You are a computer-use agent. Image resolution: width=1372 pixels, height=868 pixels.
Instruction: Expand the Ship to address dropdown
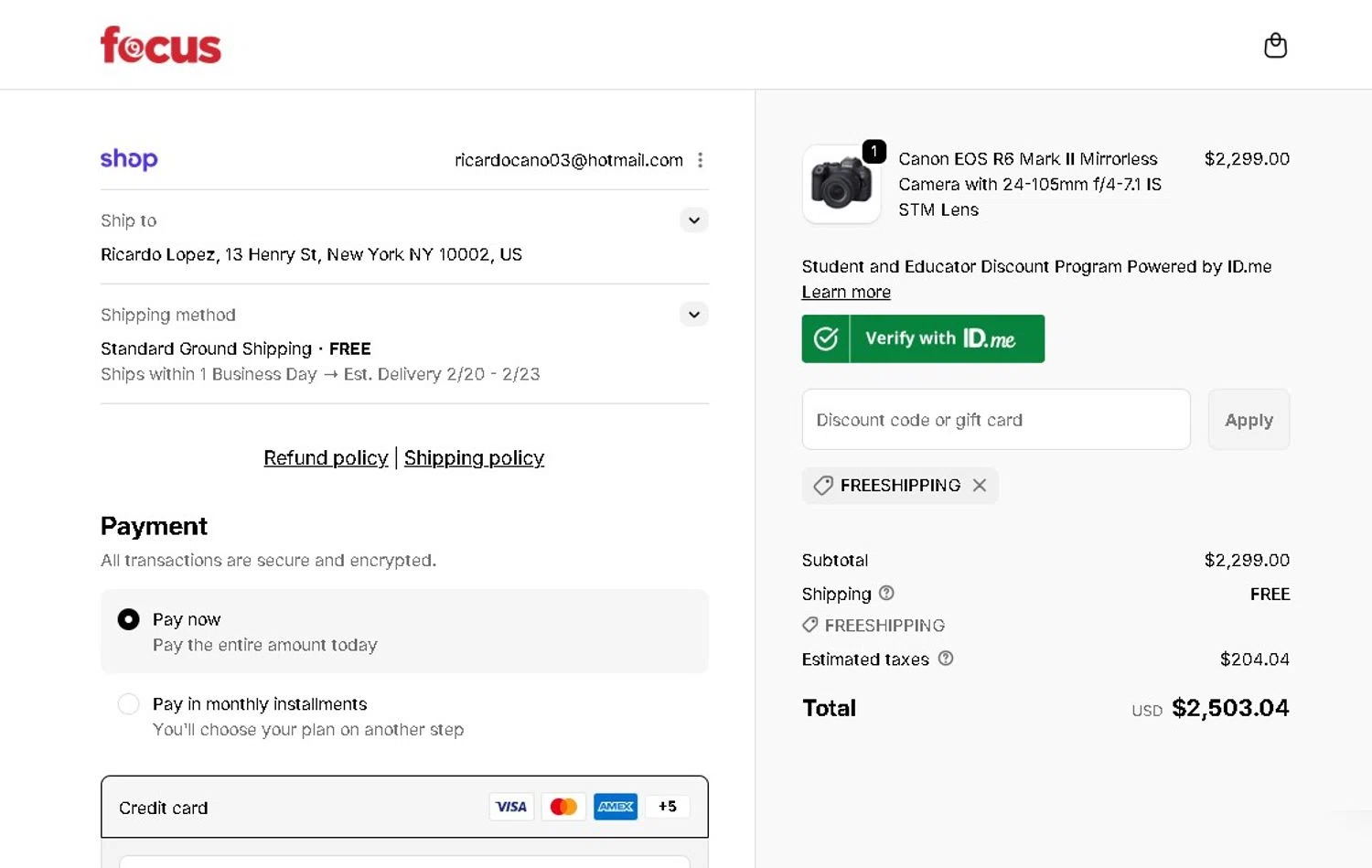pos(694,220)
